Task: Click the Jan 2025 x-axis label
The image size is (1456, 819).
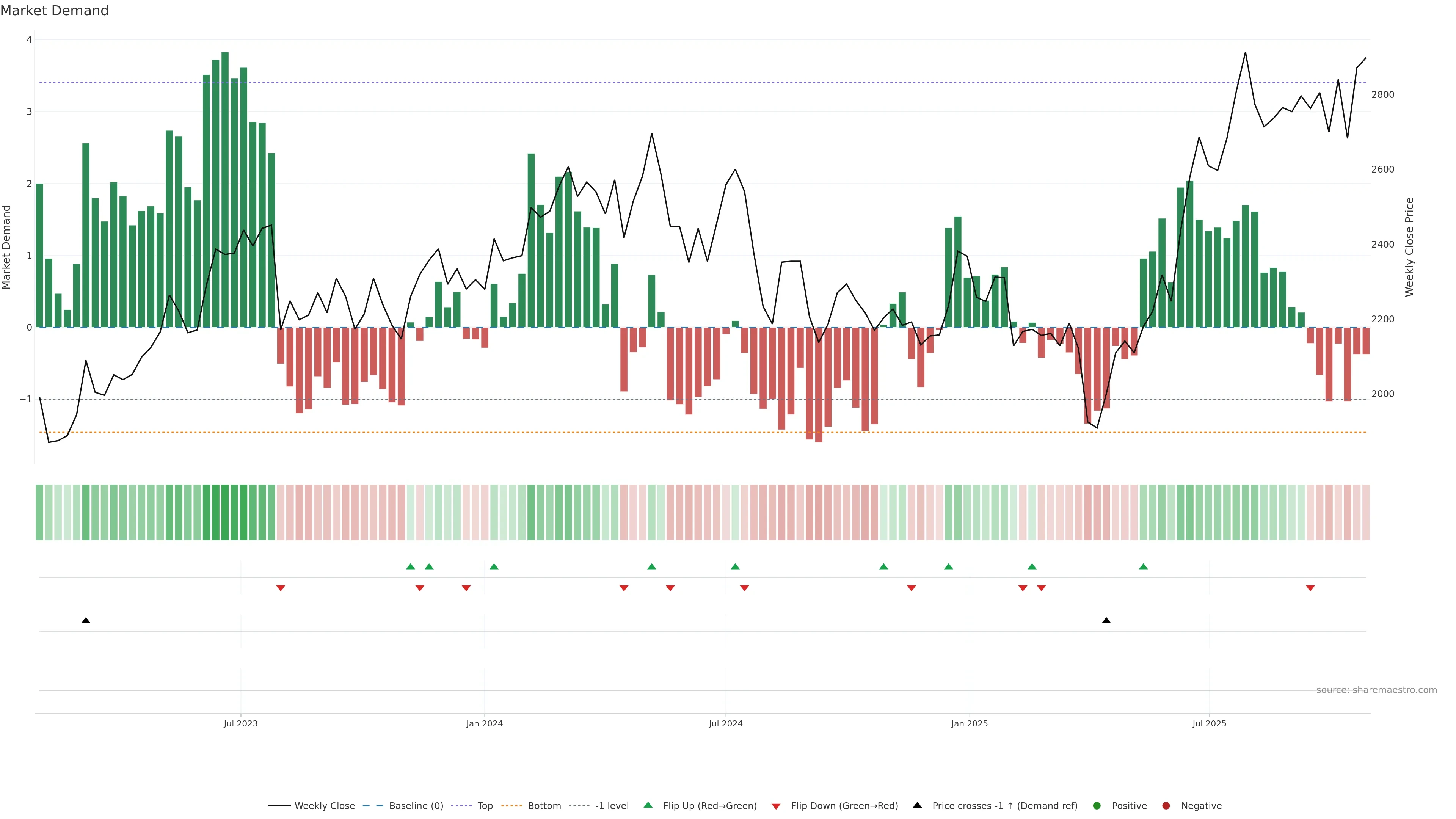Action: coord(970,723)
